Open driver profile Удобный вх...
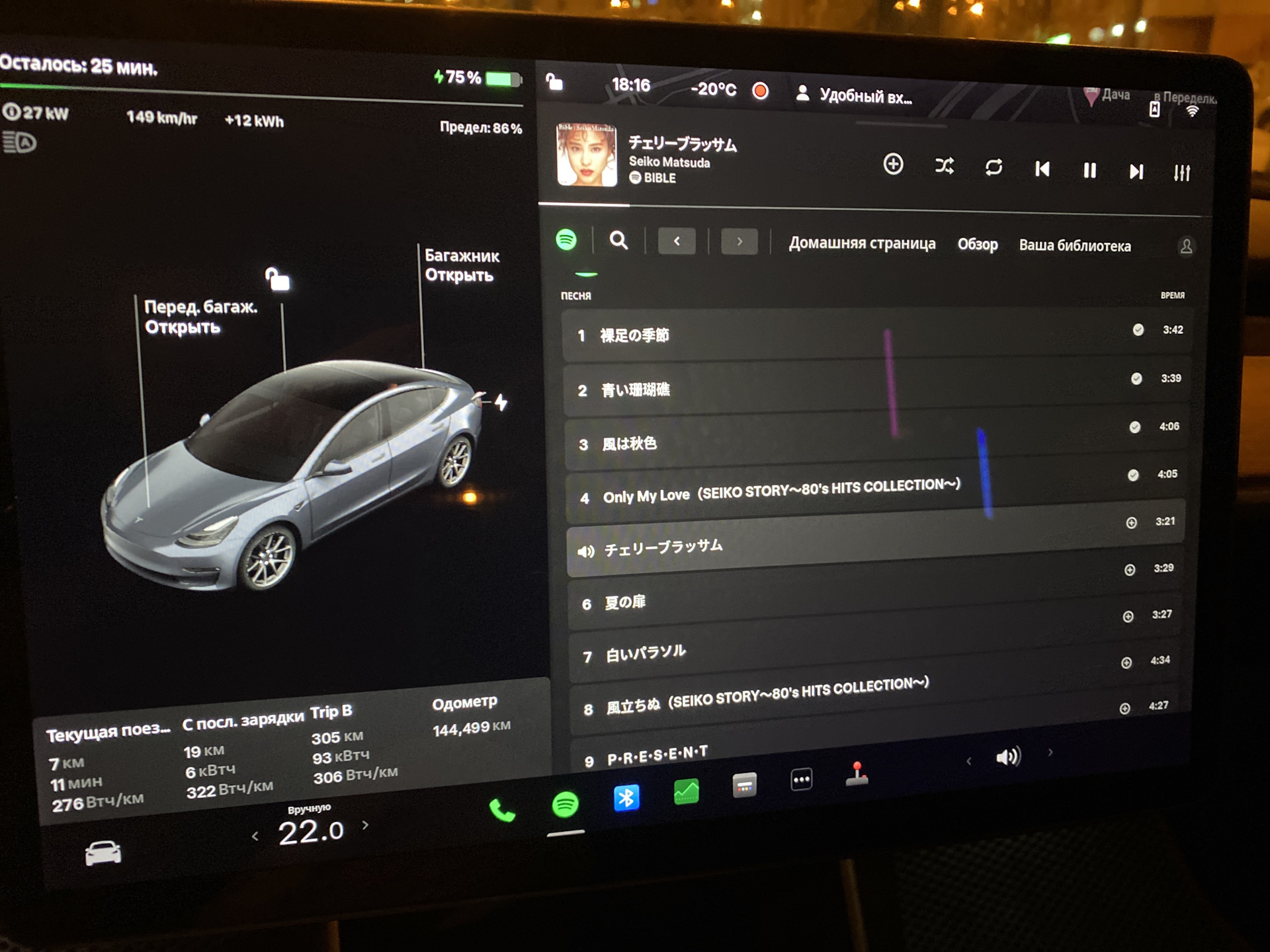The width and height of the screenshot is (1270, 952). (854, 95)
